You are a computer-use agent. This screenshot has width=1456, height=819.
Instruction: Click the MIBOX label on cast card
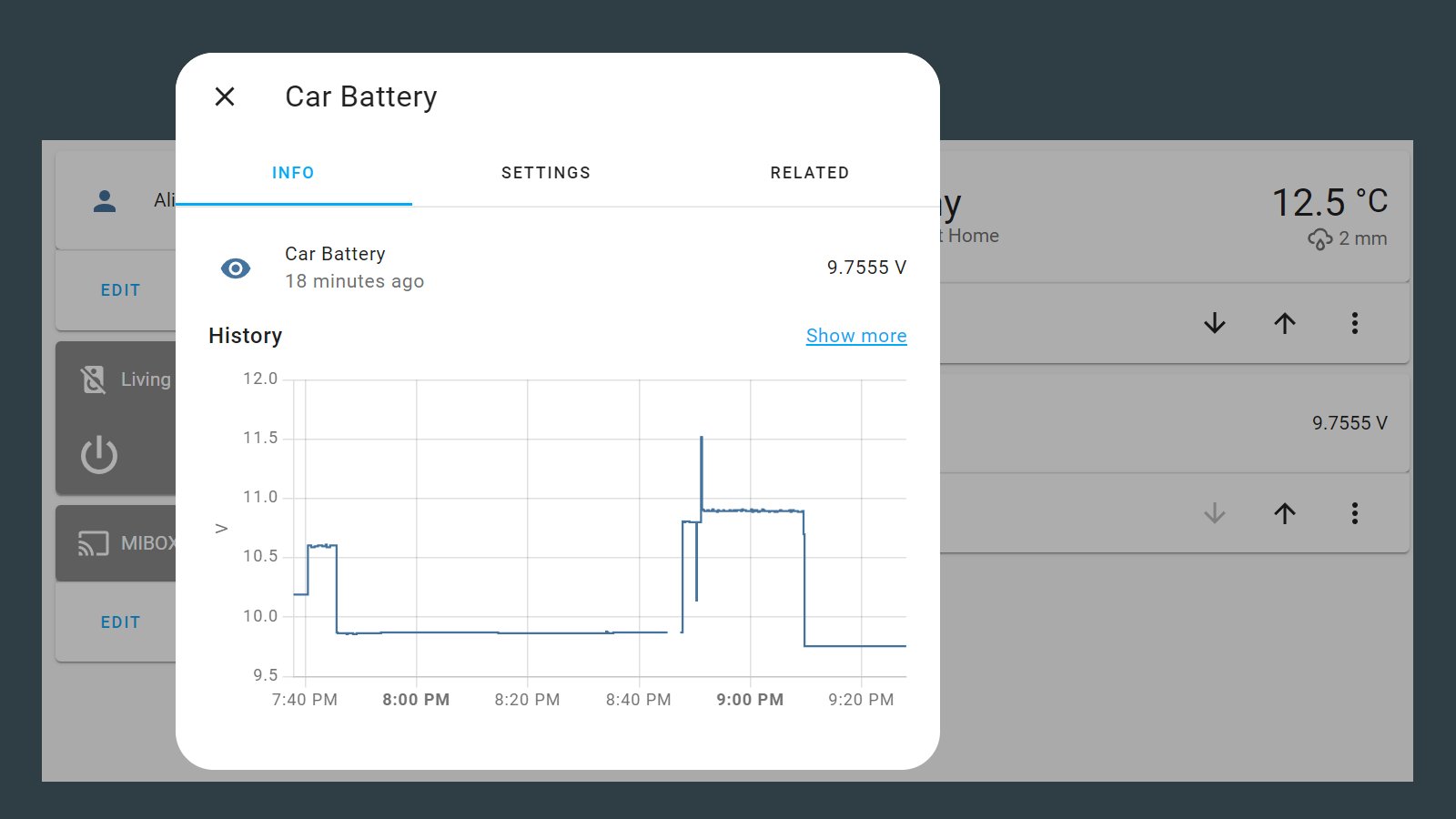tap(148, 543)
